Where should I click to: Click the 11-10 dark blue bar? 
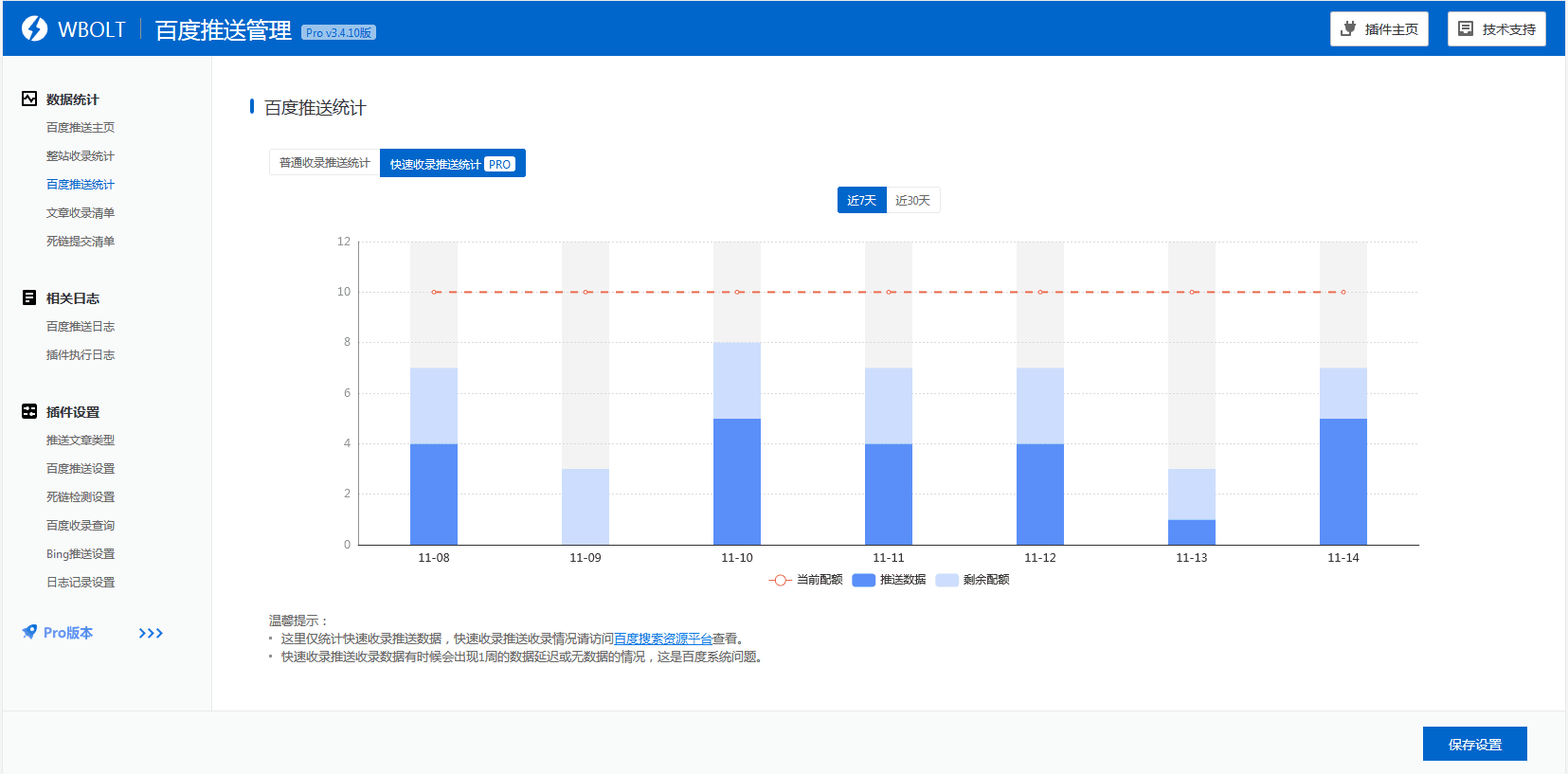pyautogui.click(x=736, y=481)
